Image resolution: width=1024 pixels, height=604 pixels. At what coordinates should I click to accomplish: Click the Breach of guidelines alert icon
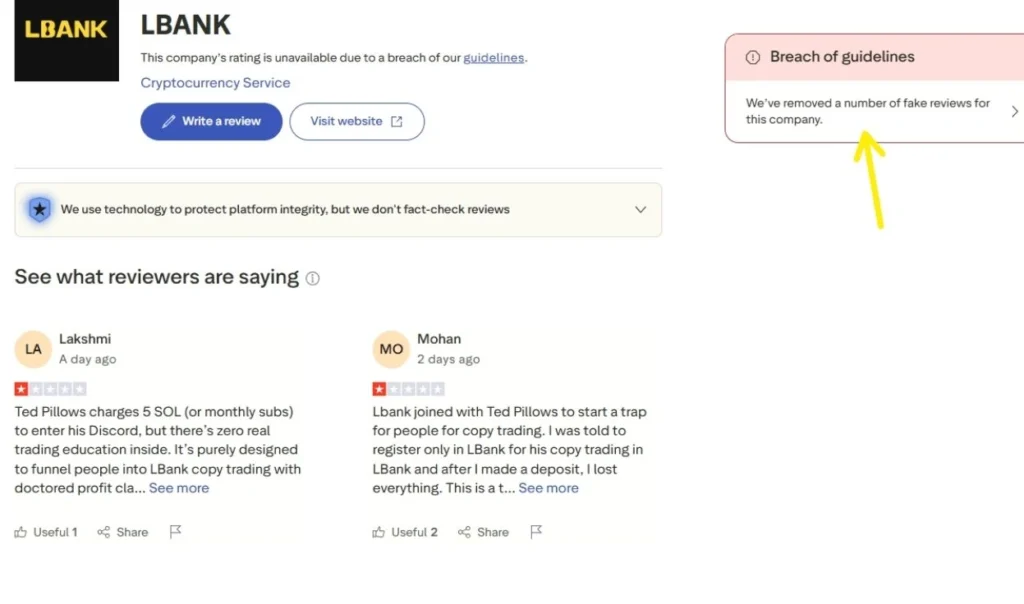tap(752, 57)
